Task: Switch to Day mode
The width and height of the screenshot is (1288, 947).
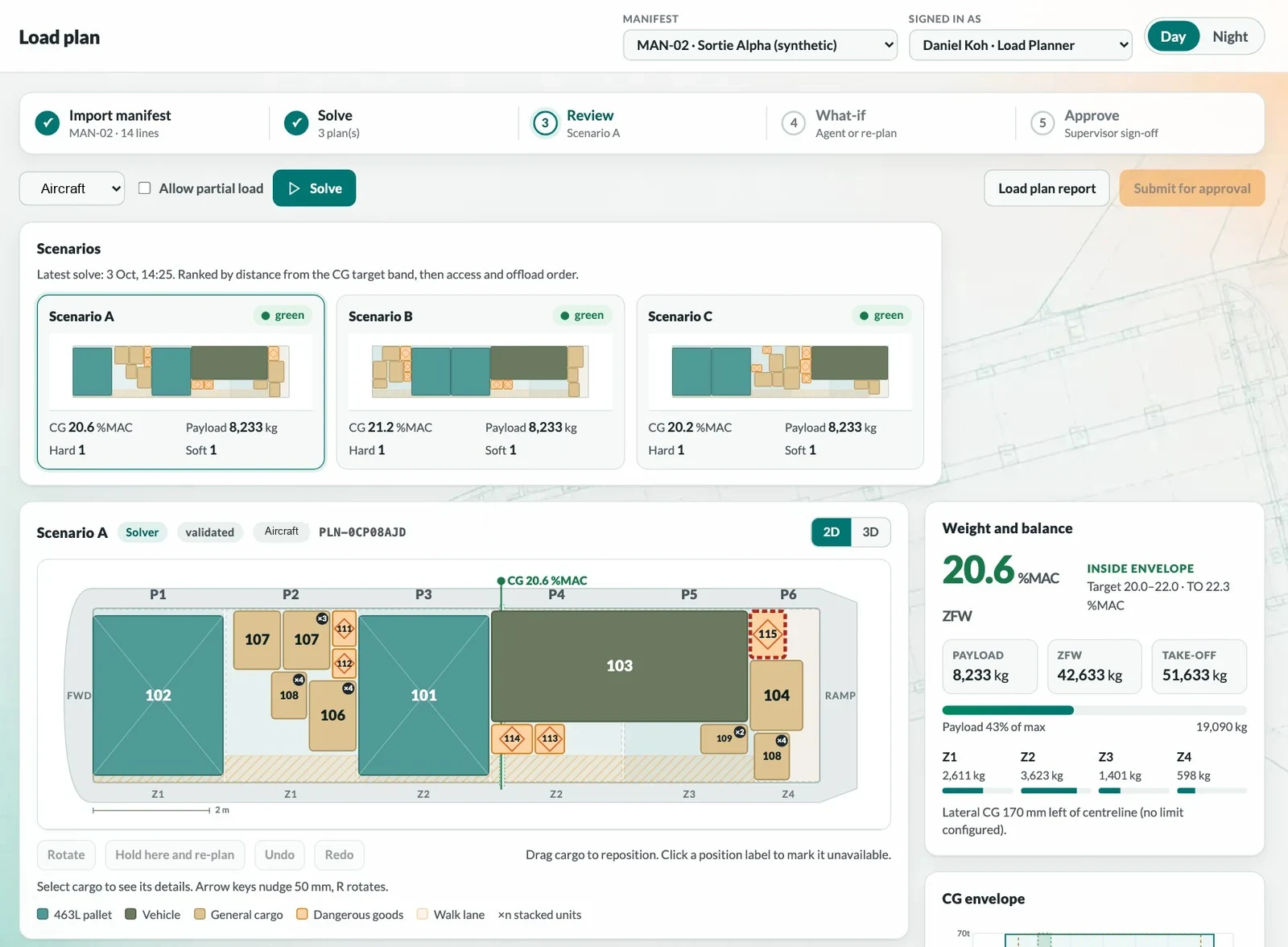Action: point(1173,37)
